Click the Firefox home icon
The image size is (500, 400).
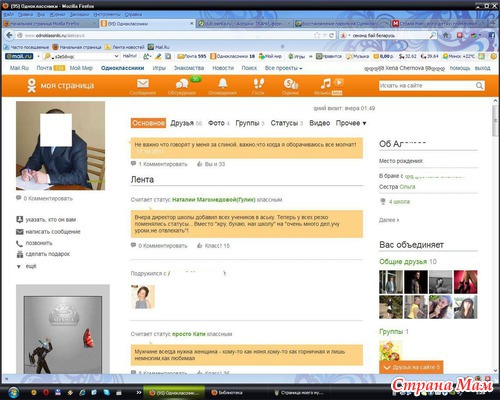coord(446,35)
